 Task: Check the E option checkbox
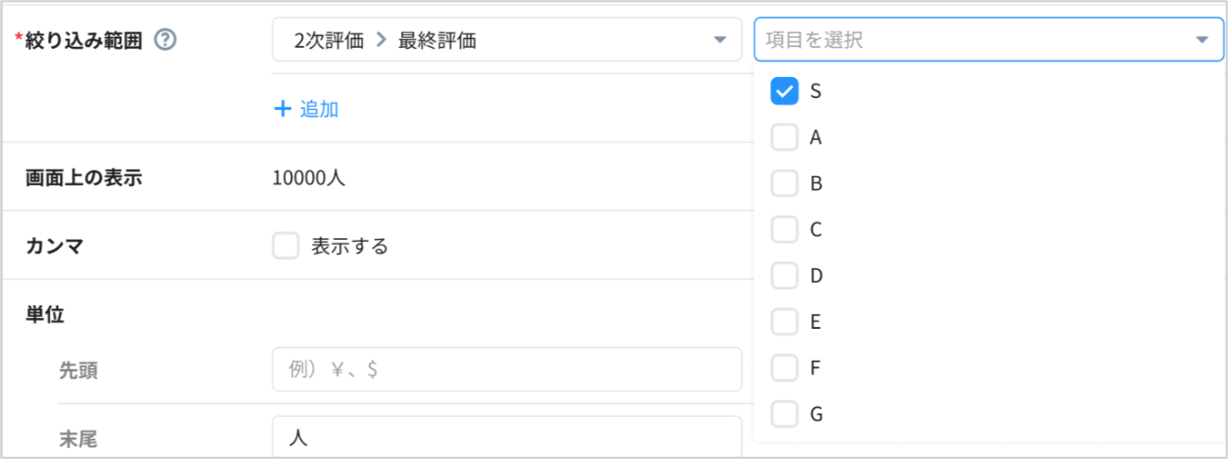pos(785,322)
